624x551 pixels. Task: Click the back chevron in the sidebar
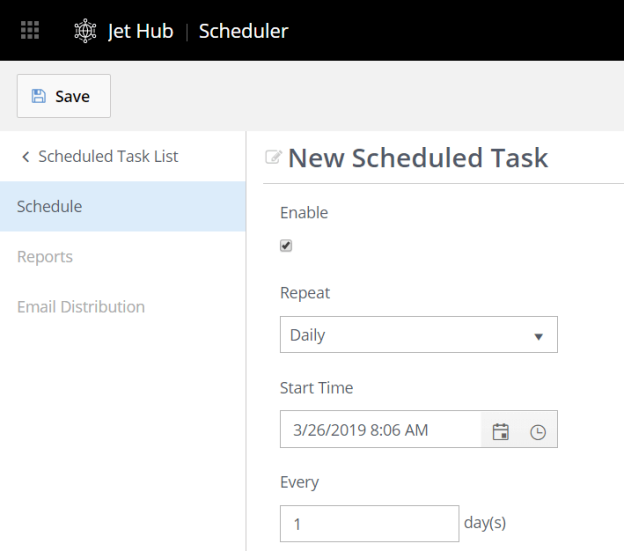pos(25,157)
